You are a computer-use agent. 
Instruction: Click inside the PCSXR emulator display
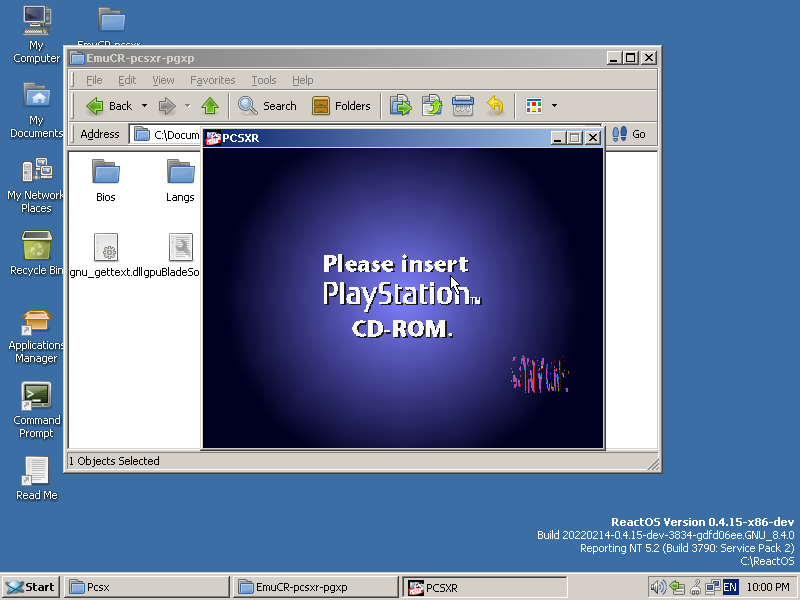[403, 298]
